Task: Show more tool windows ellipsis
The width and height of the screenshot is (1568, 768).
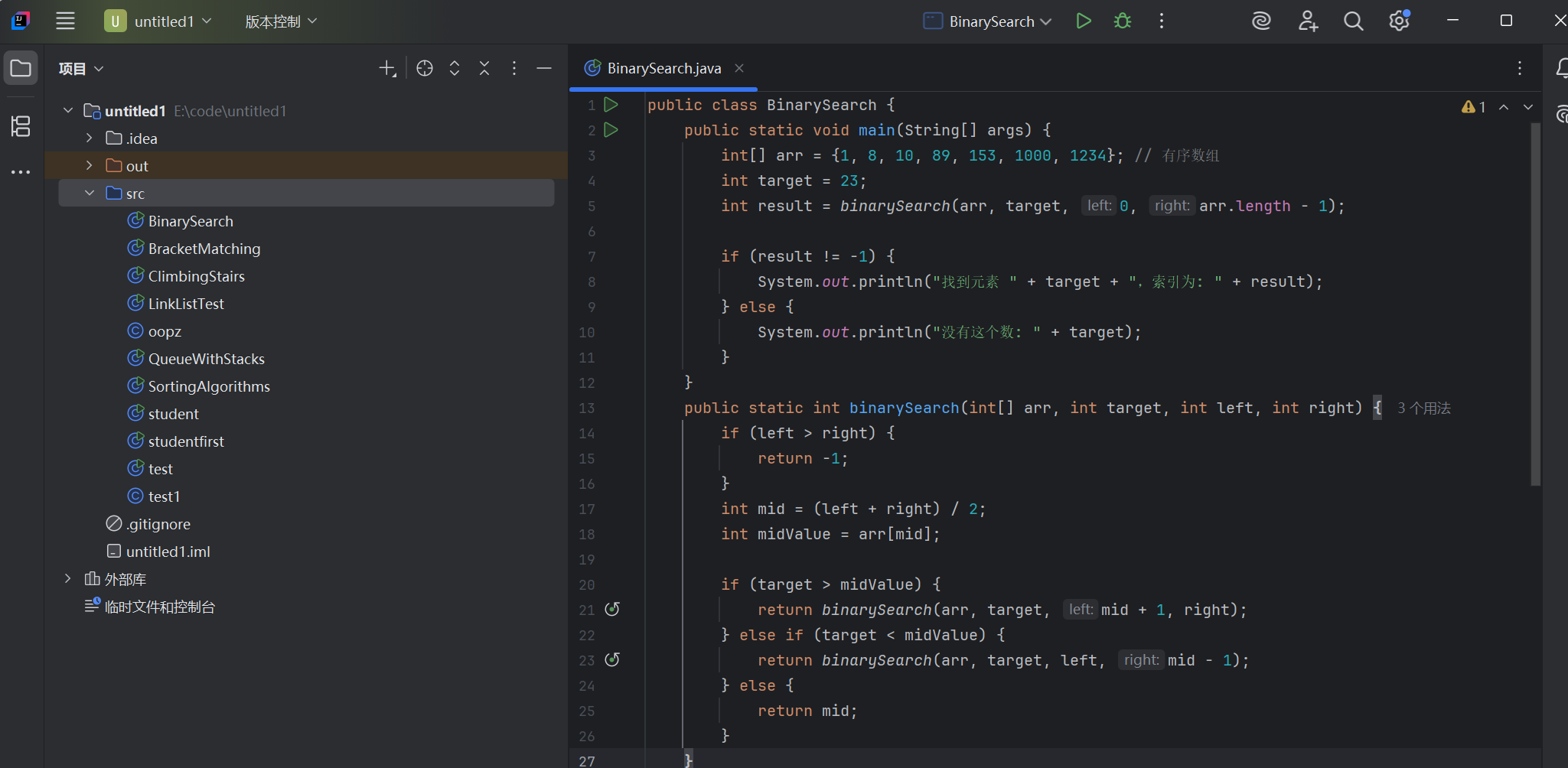Action: (21, 172)
